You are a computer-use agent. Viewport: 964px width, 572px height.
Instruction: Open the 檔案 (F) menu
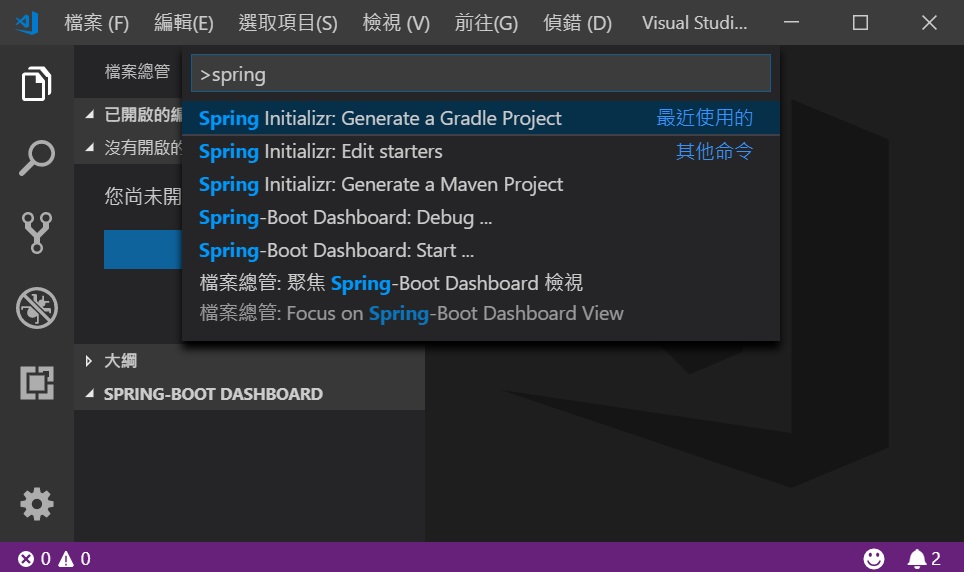(x=97, y=23)
